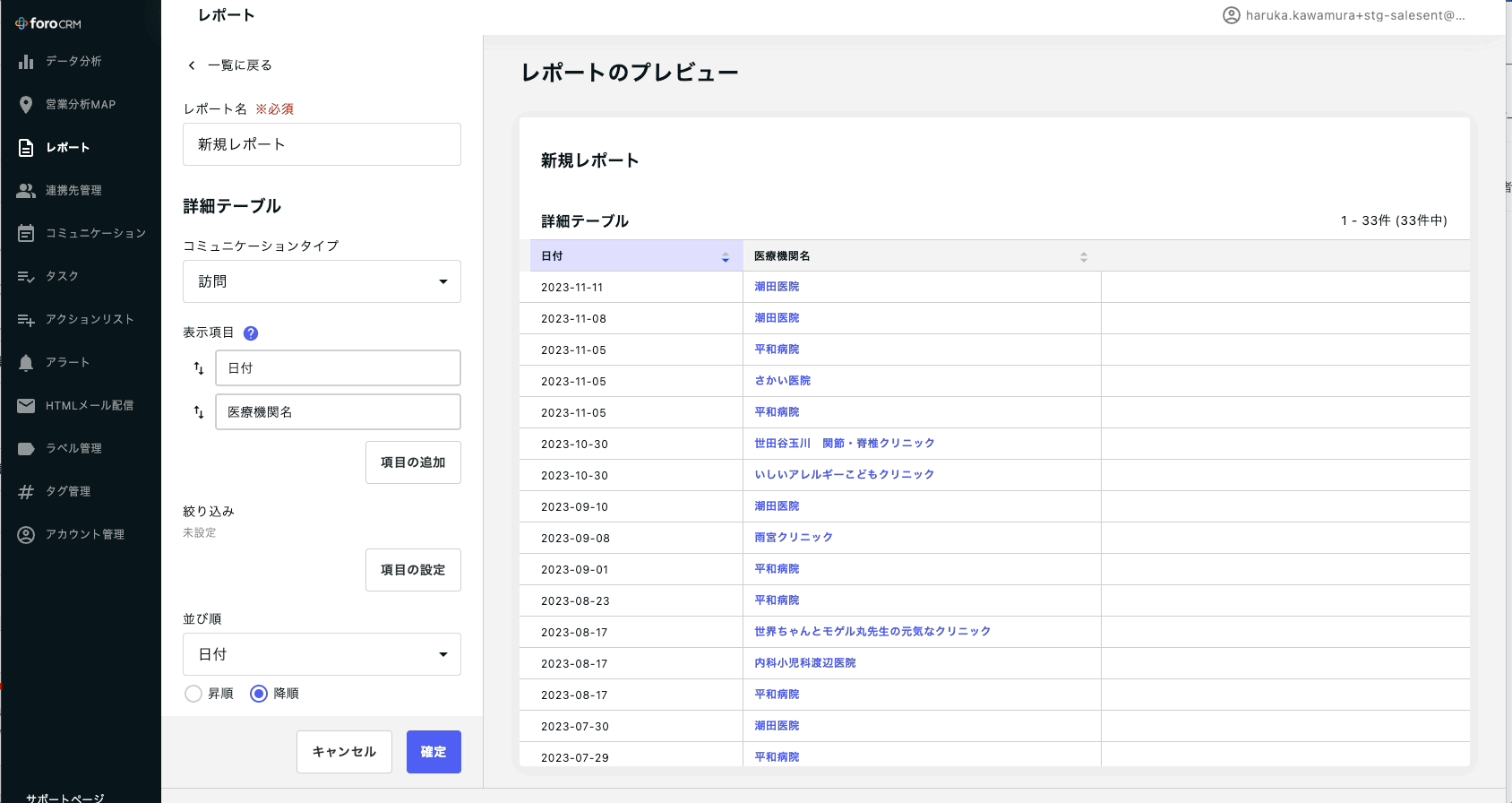Click the レポート document icon

click(26, 147)
